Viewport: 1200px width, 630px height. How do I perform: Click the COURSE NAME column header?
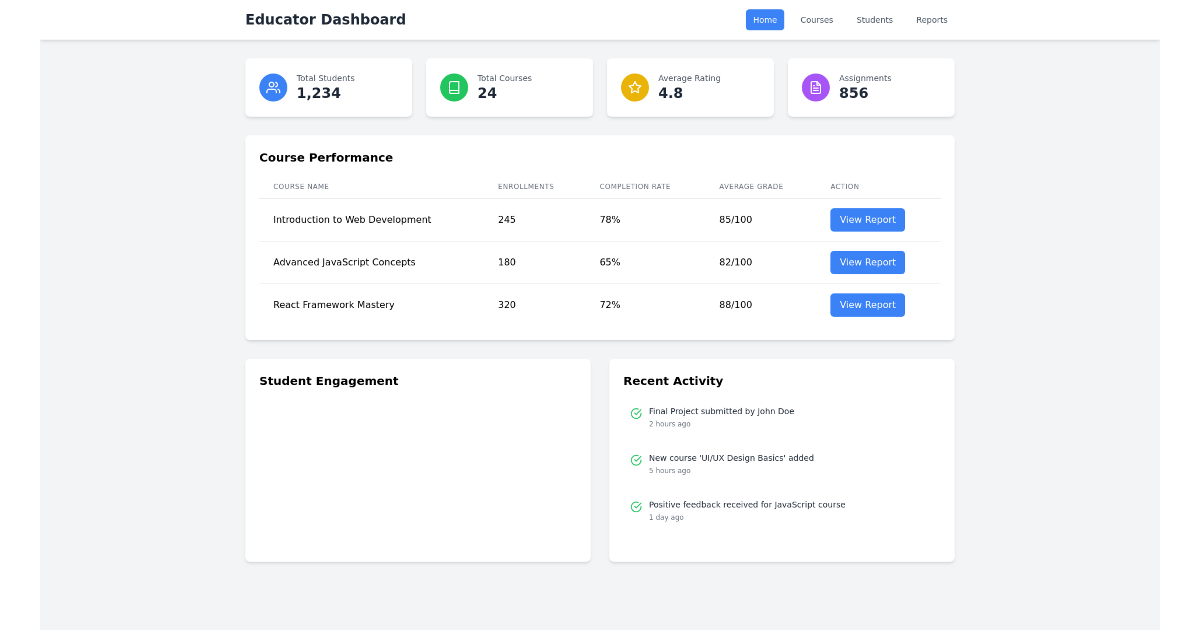coord(302,186)
